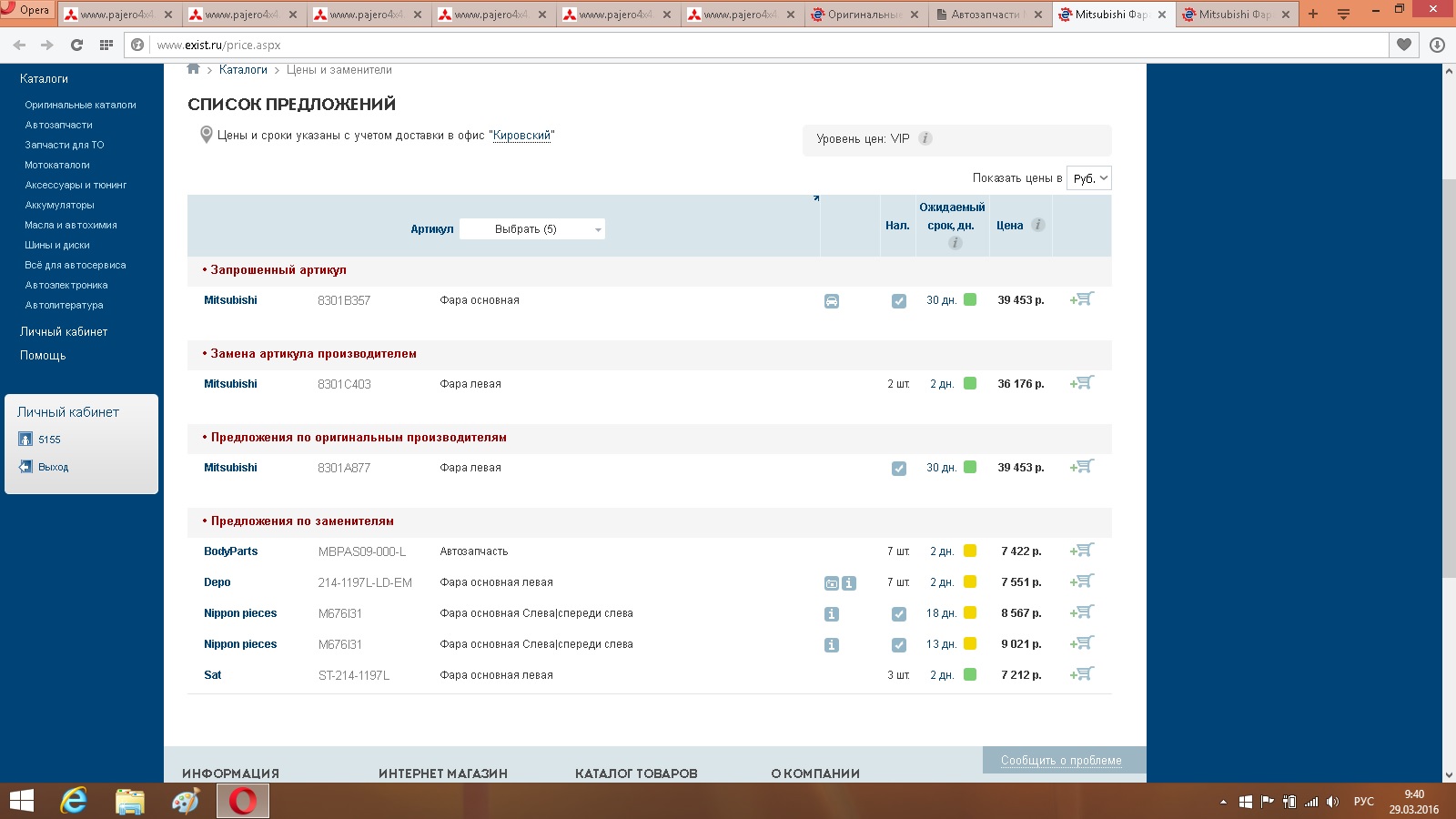Add Mitsubishi 8301C403 to cart
Screen dimensions: 1456x819
1082,383
